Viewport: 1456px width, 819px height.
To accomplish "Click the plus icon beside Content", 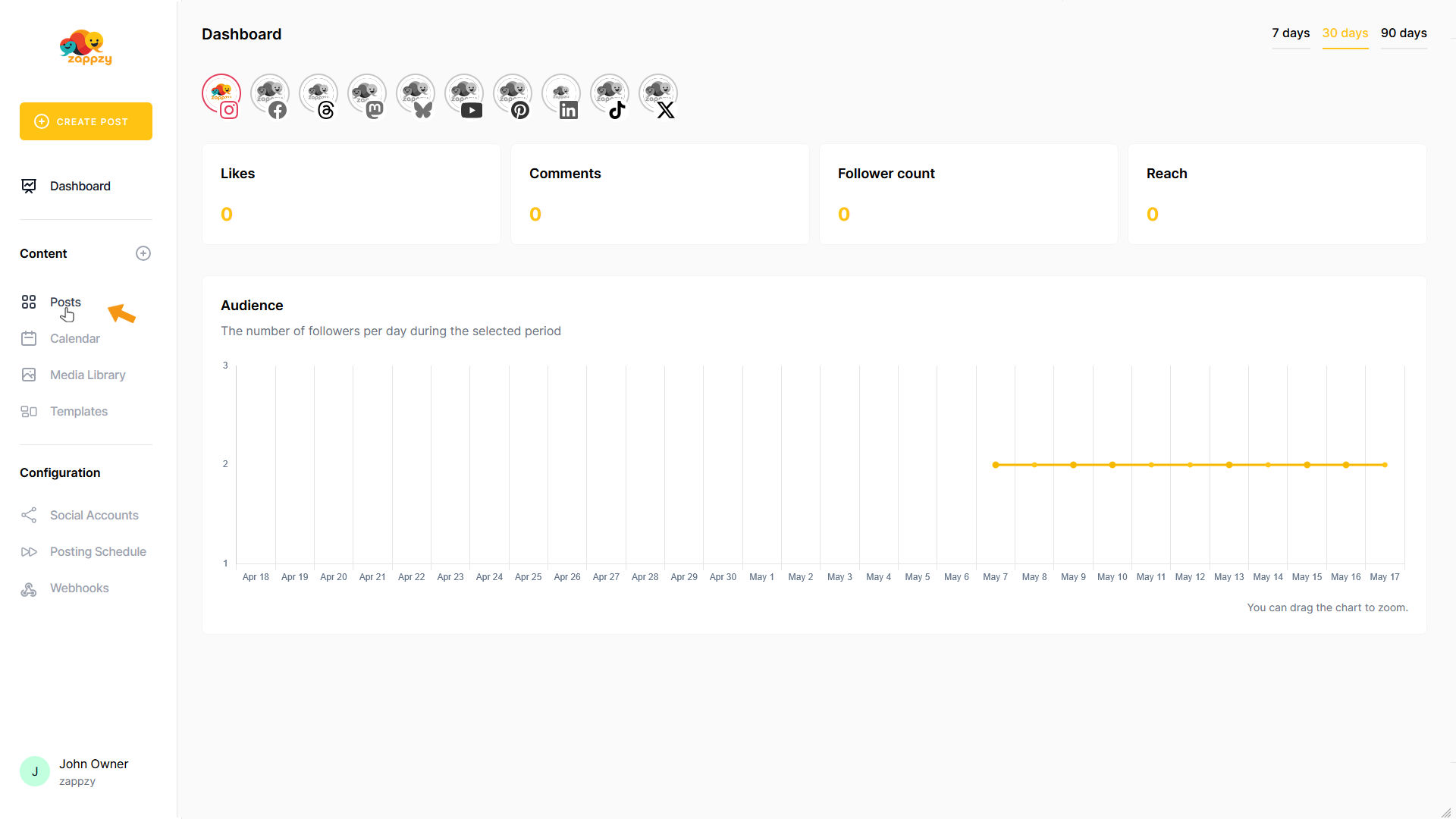I will tap(143, 253).
